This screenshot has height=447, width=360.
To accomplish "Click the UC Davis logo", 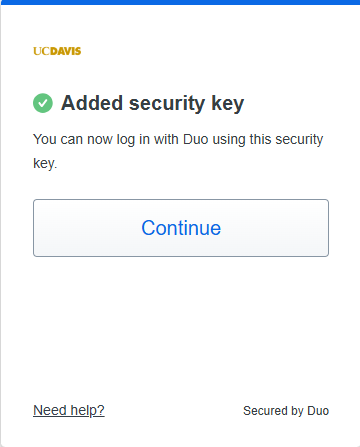I will (x=57, y=51).
